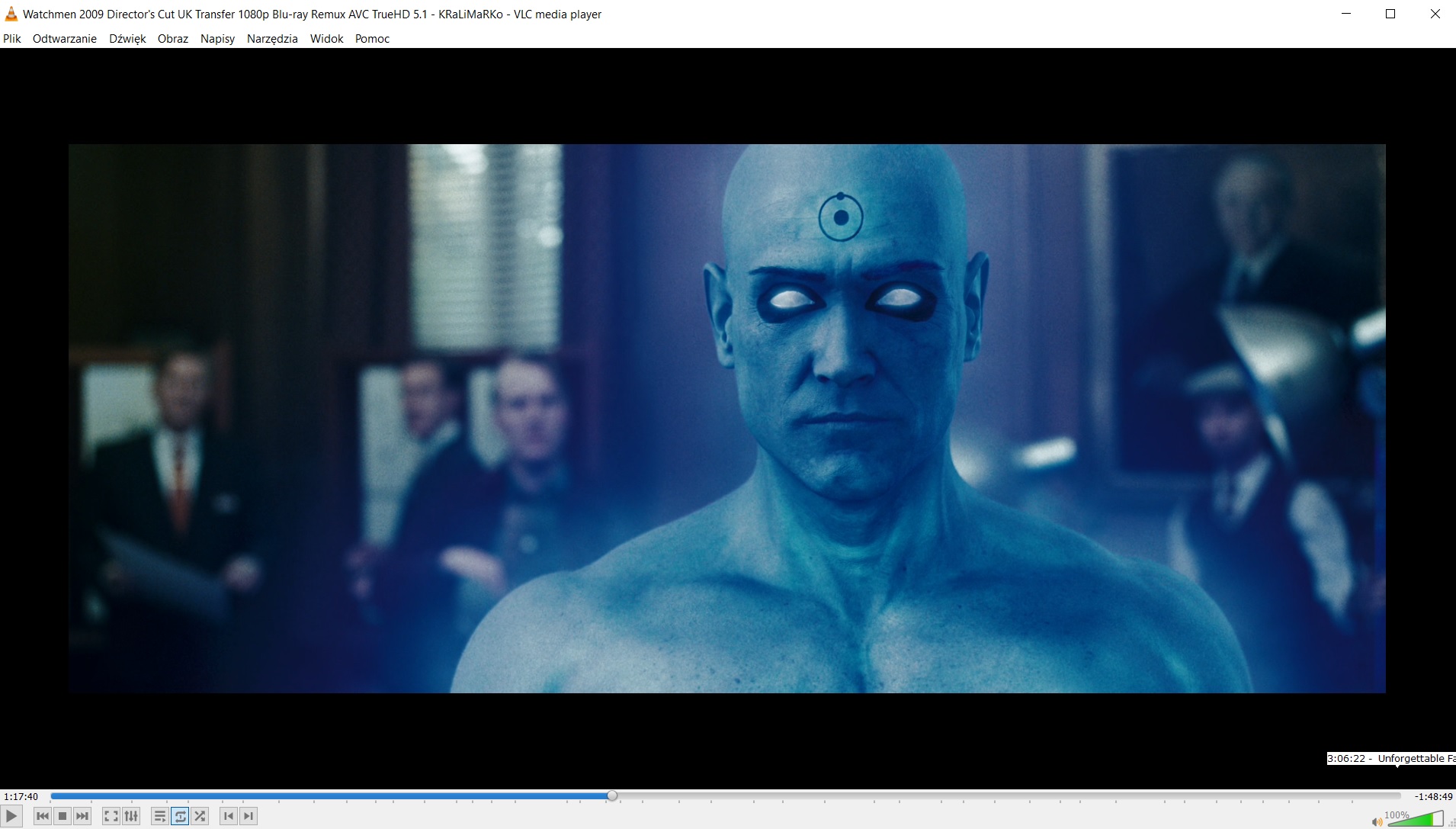
Task: Maximize the VLC window
Action: point(1390,14)
